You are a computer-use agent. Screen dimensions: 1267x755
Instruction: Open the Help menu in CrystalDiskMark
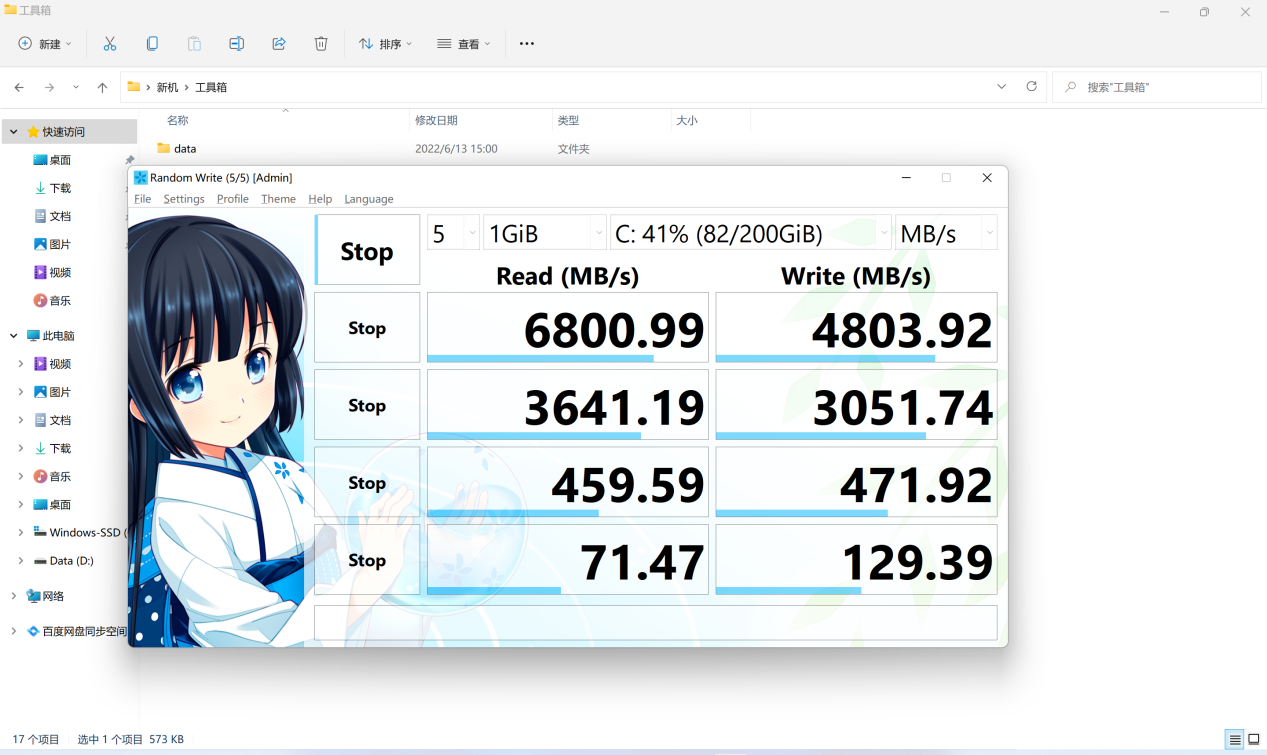click(320, 199)
